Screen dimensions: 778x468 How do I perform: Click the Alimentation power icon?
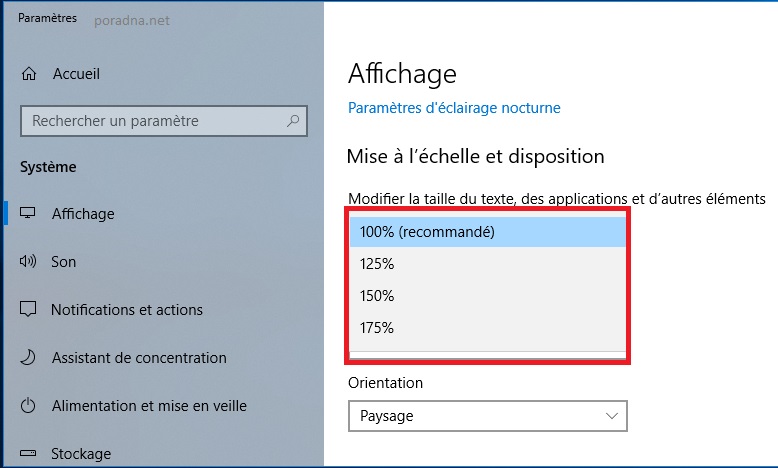click(28, 406)
